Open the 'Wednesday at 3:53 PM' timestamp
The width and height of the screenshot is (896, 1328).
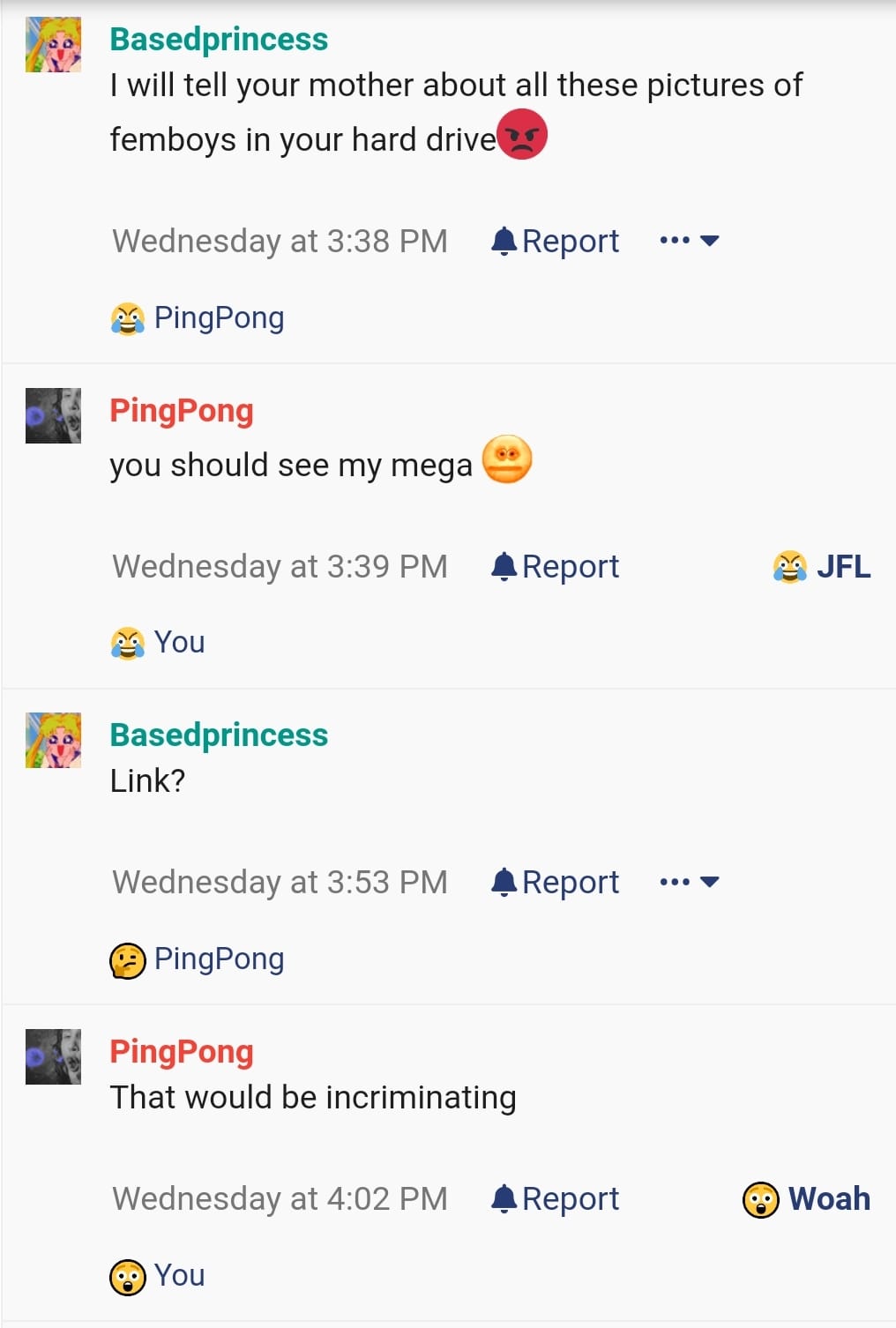point(280,882)
